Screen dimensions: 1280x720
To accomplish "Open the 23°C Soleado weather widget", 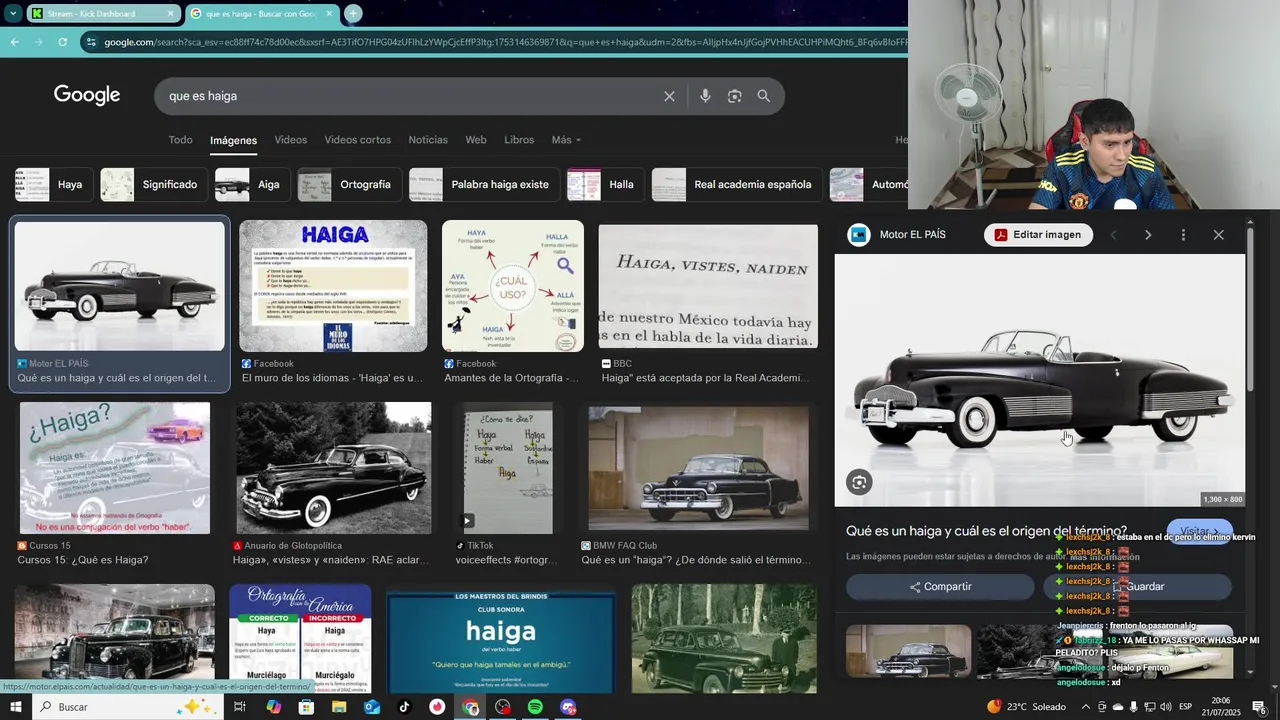I will click(1029, 707).
